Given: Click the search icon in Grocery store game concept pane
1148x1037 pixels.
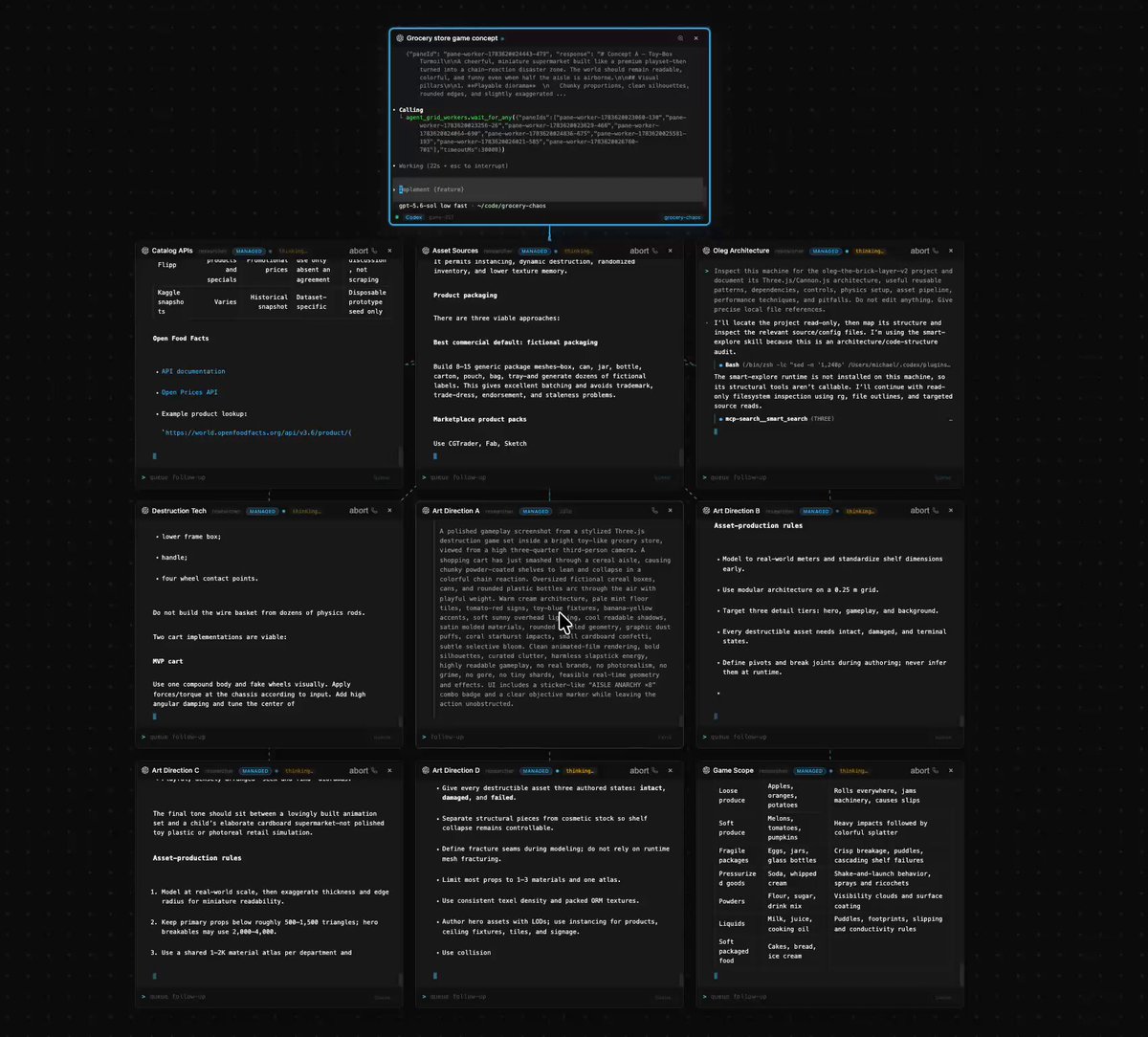Looking at the screenshot, I should [680, 38].
